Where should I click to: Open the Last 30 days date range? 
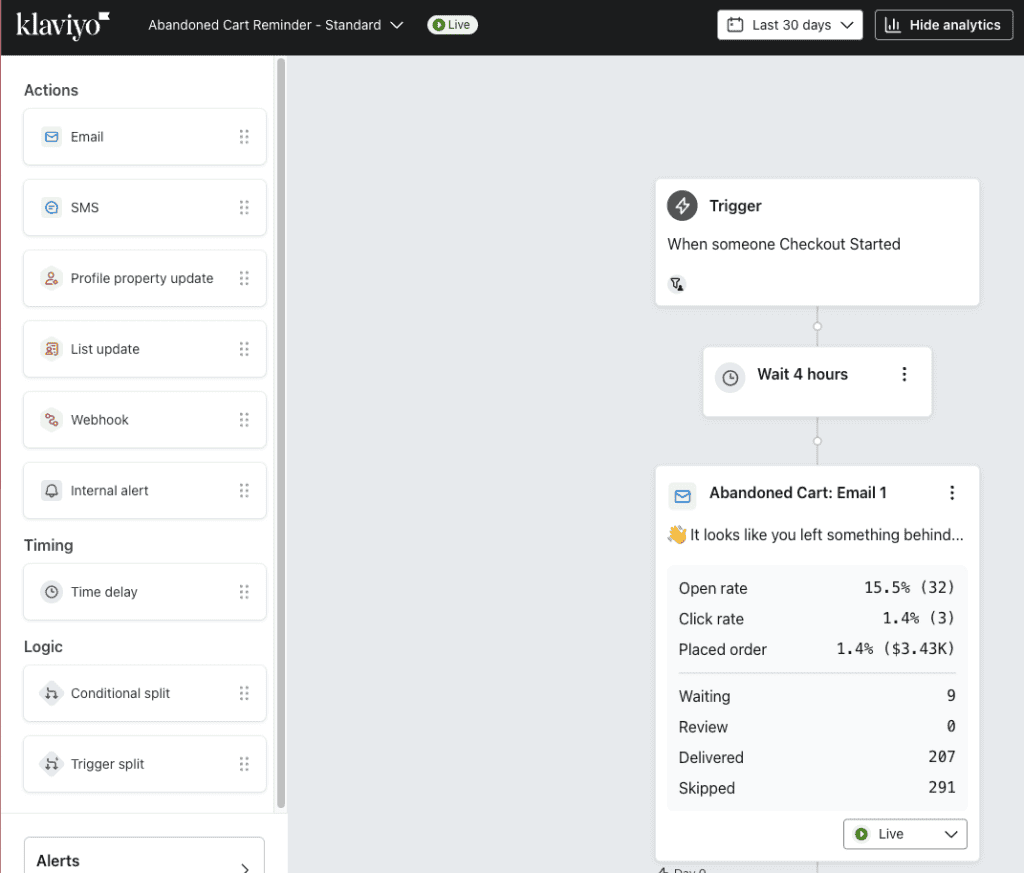tap(790, 25)
